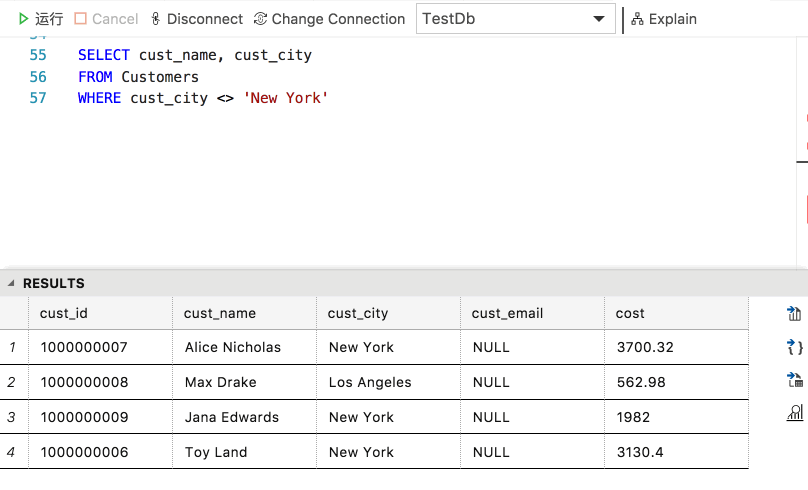Select the cust_city column header

pos(389,313)
